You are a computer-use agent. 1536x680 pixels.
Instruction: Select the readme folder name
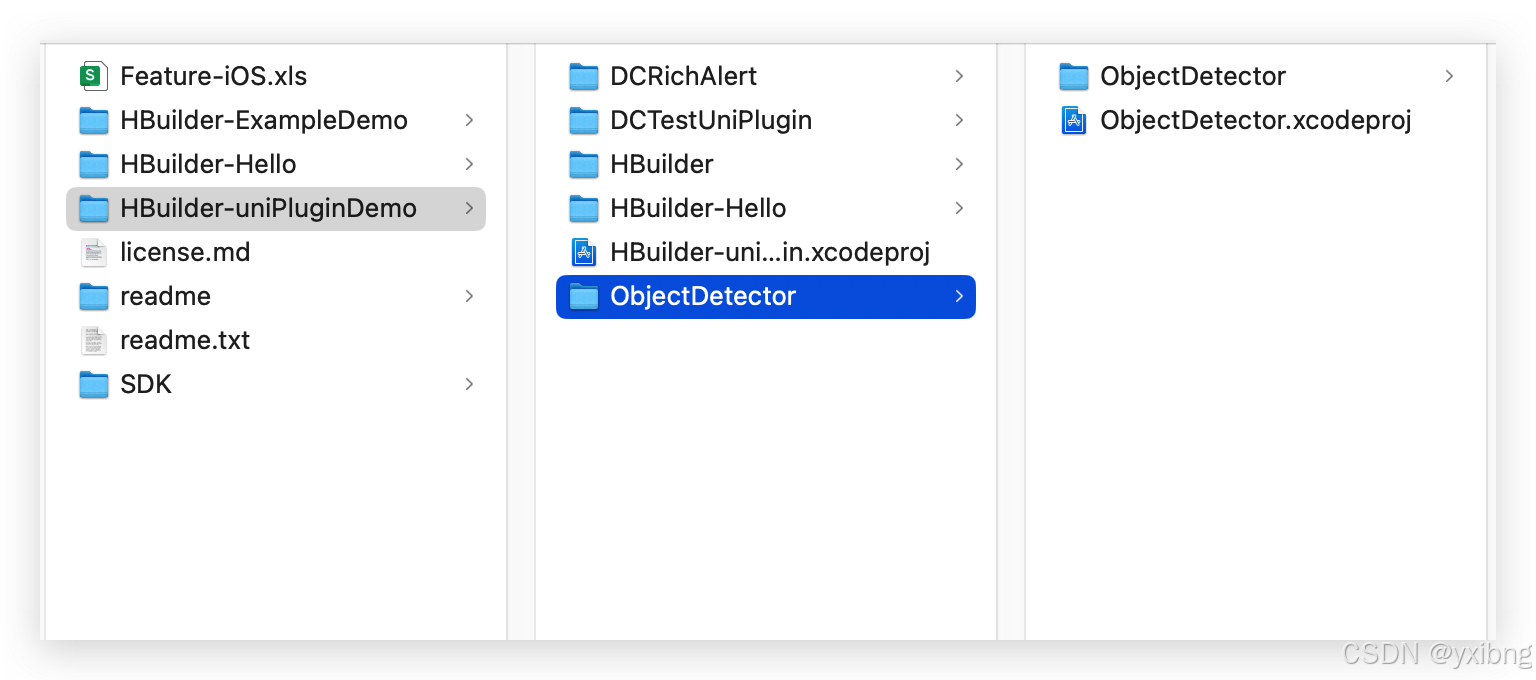165,296
